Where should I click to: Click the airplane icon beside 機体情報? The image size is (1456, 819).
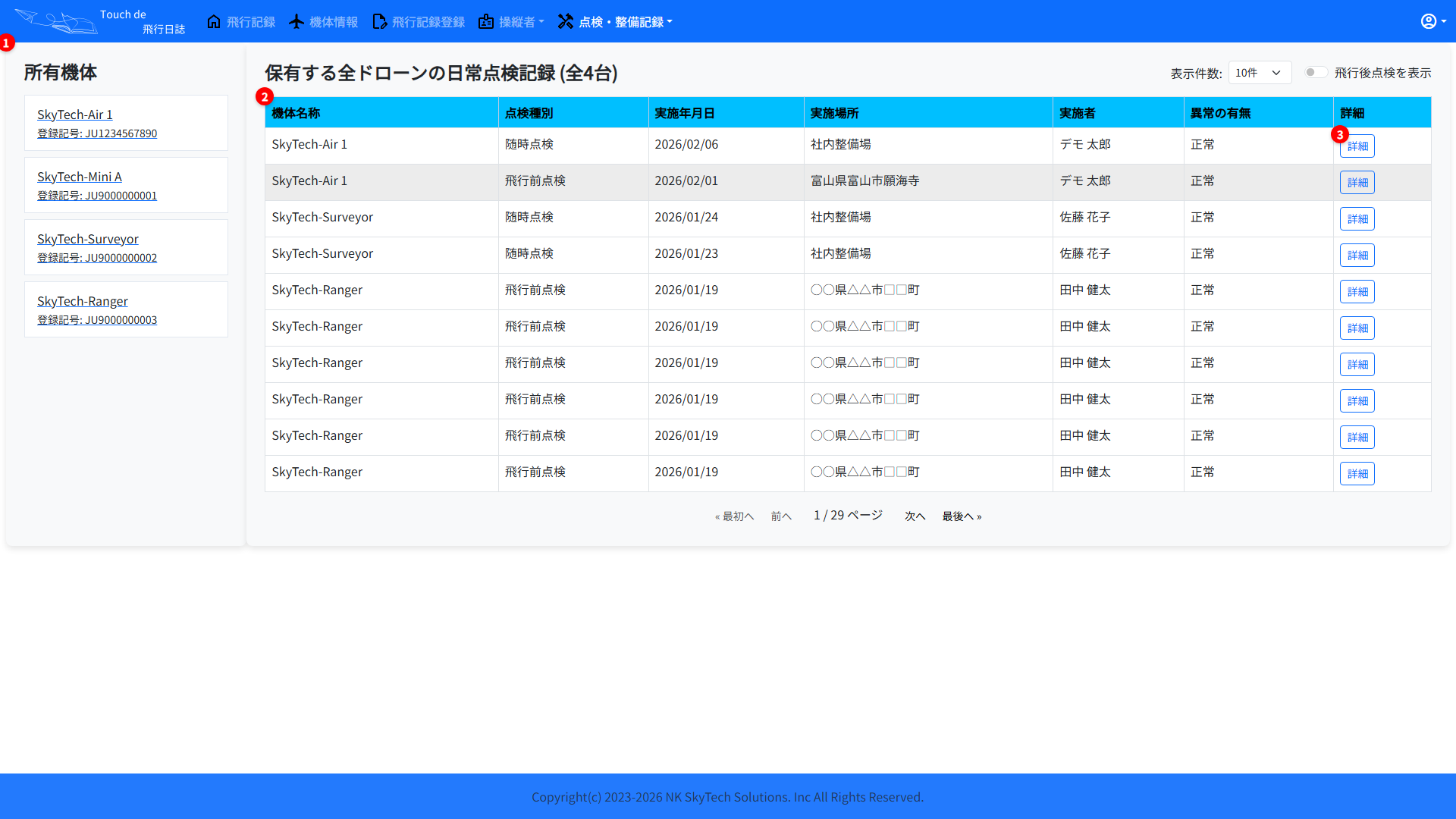tap(296, 21)
